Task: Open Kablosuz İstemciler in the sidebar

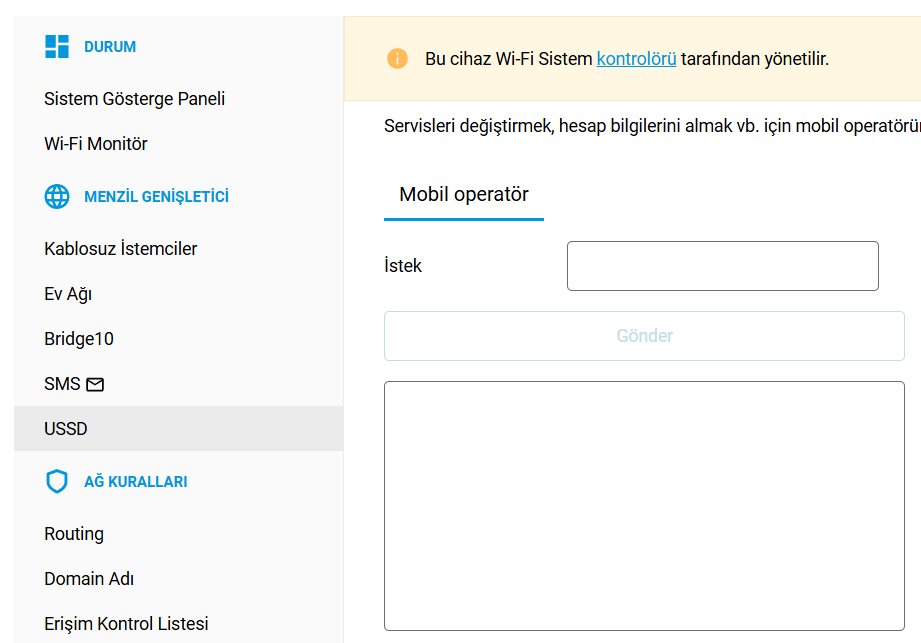Action: [120, 249]
